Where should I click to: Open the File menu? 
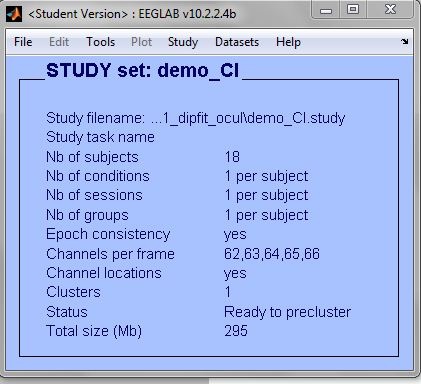[23, 42]
